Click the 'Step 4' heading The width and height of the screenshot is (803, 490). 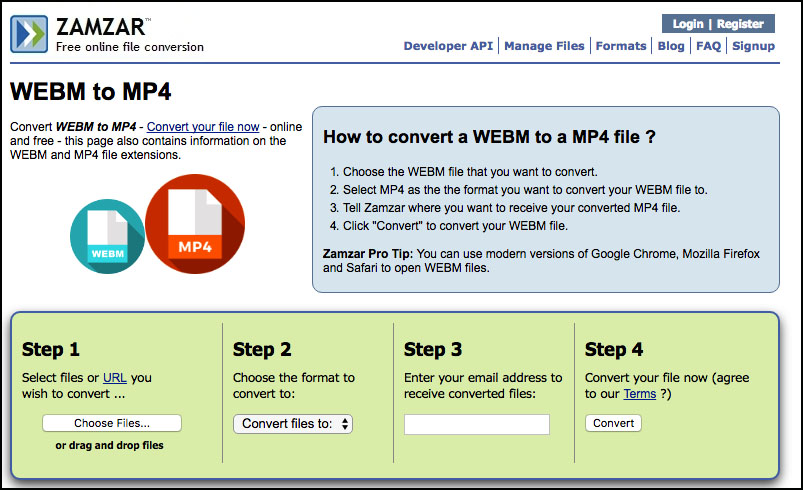coord(614,349)
